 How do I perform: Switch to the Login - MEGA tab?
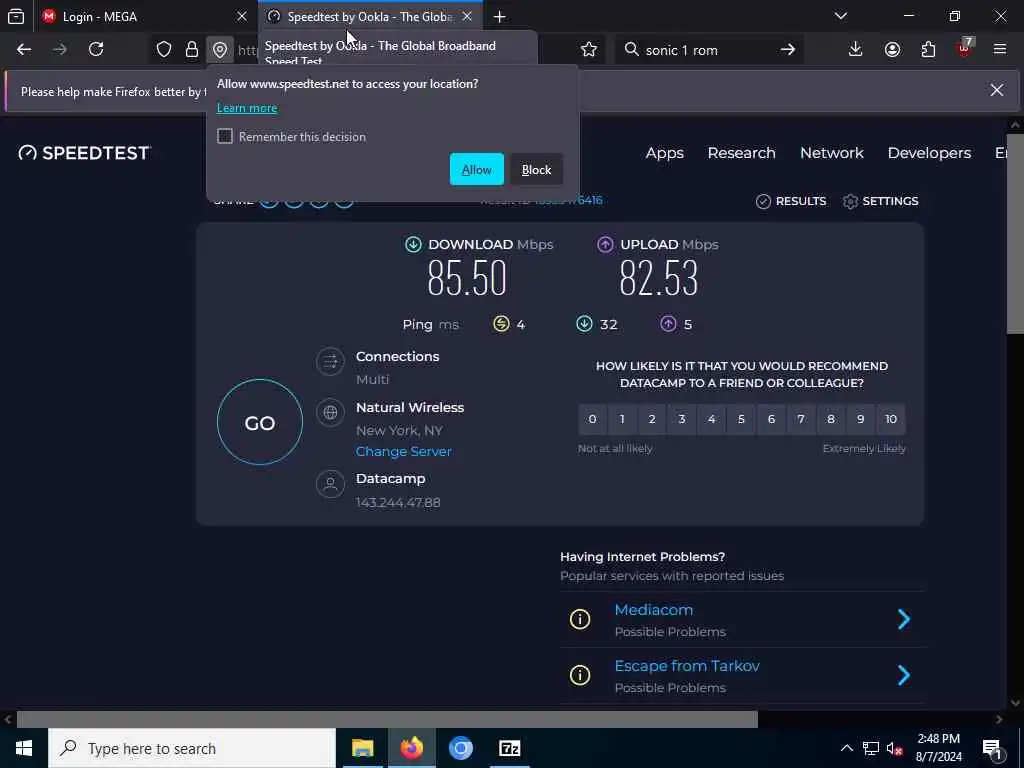coord(145,17)
